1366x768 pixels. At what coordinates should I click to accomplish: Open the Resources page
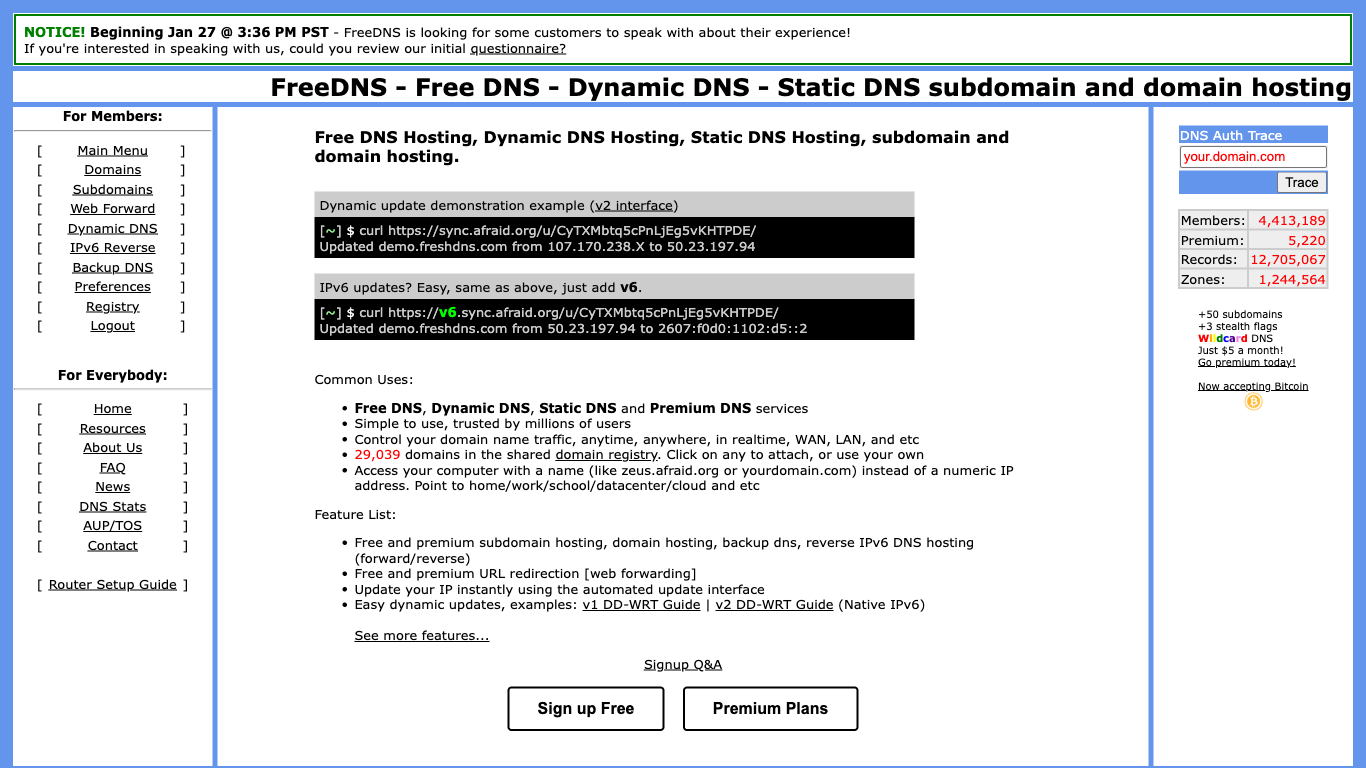coord(112,429)
